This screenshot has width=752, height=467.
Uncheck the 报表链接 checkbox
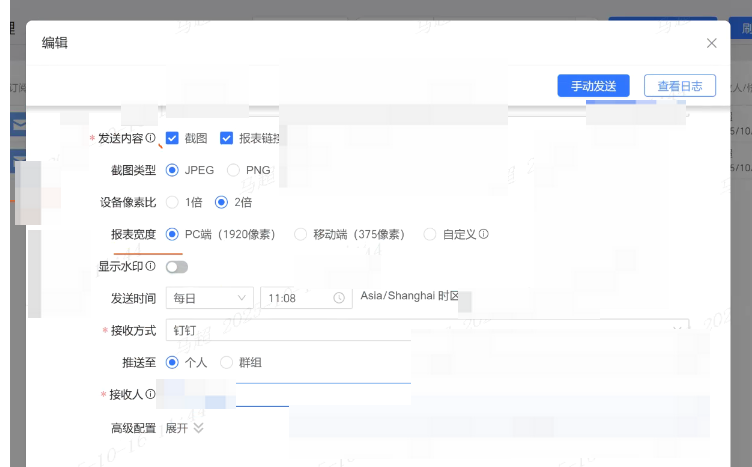[226, 138]
